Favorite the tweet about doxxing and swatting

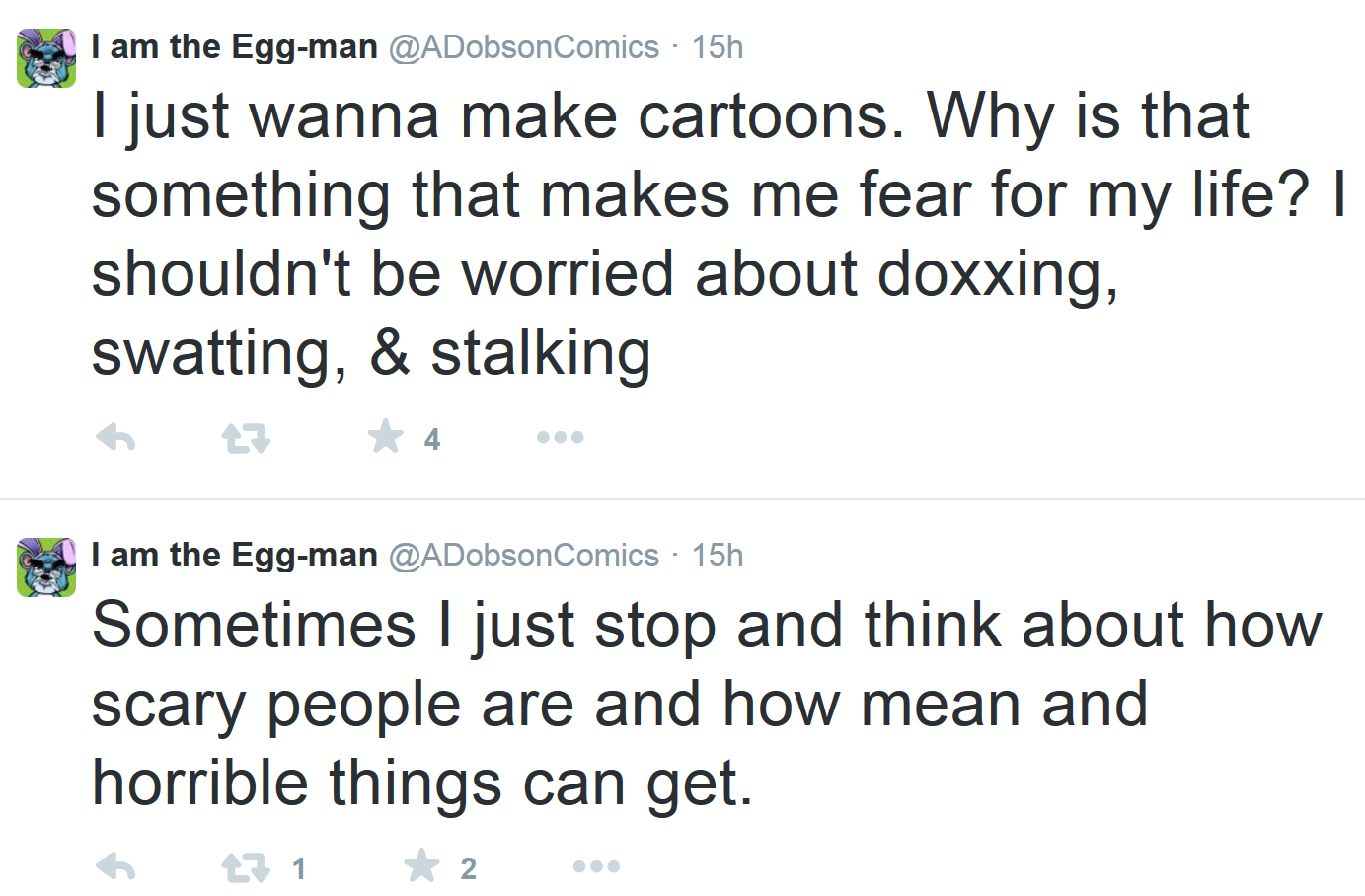(x=386, y=436)
